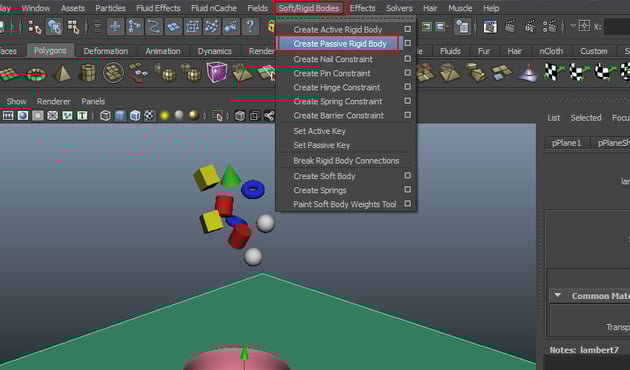
Task: Create polygon pyramid from shelf
Action: [62, 74]
